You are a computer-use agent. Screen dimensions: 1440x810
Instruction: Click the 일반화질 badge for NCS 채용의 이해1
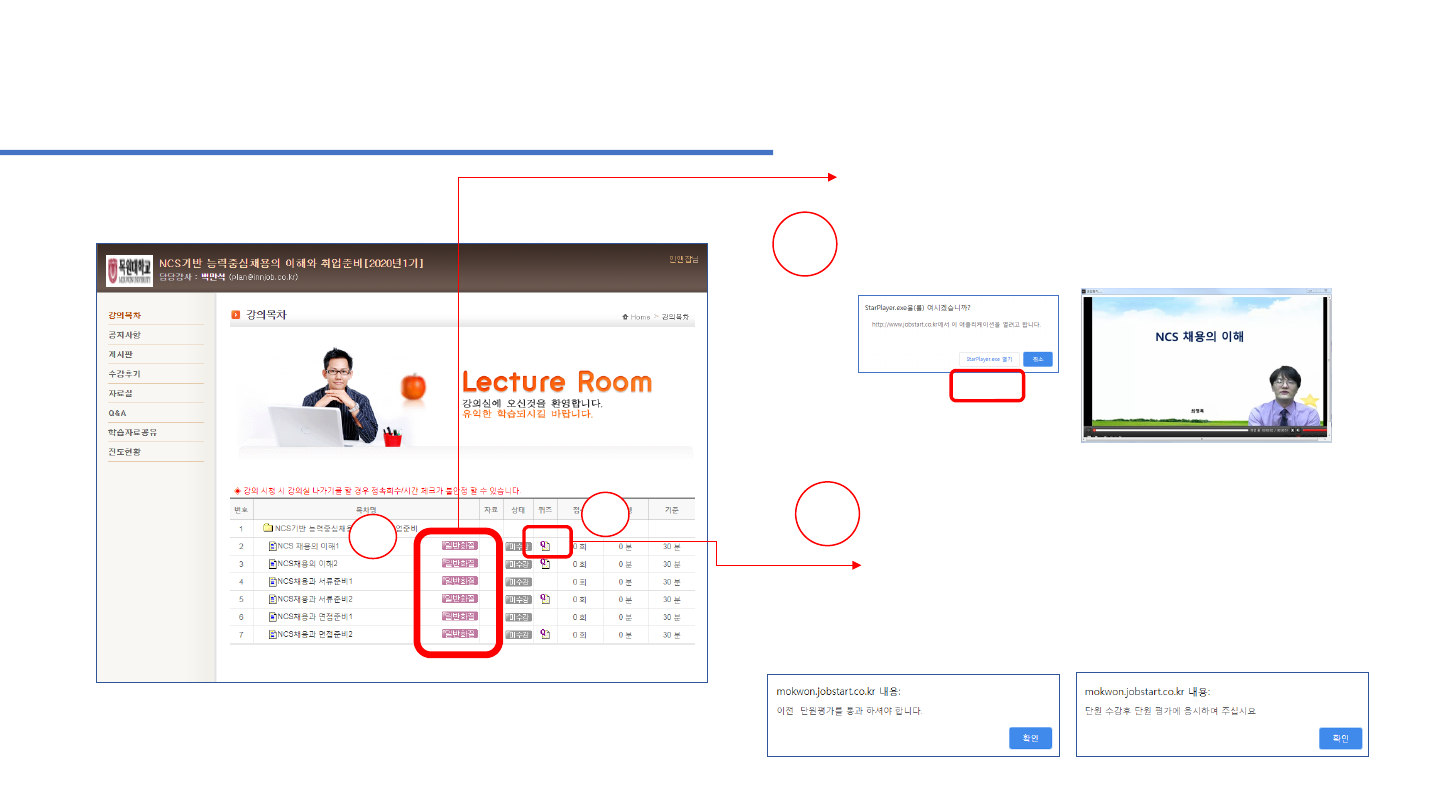coord(460,546)
